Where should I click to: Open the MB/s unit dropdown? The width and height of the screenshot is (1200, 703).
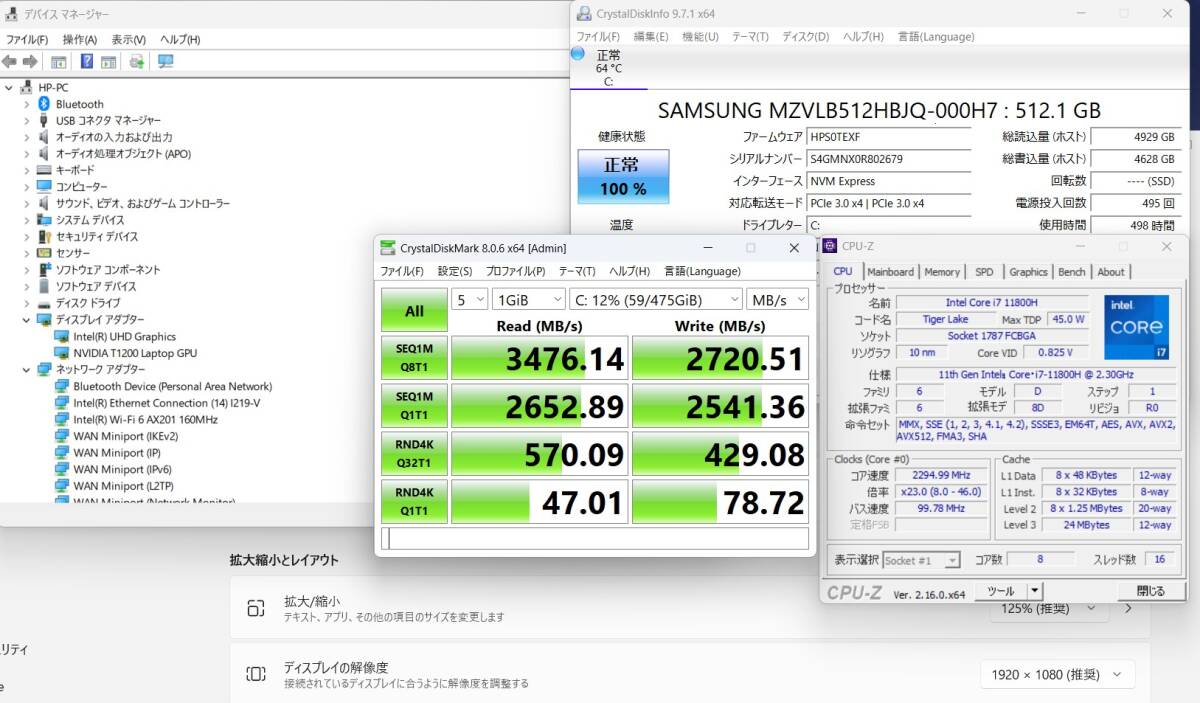[778, 299]
